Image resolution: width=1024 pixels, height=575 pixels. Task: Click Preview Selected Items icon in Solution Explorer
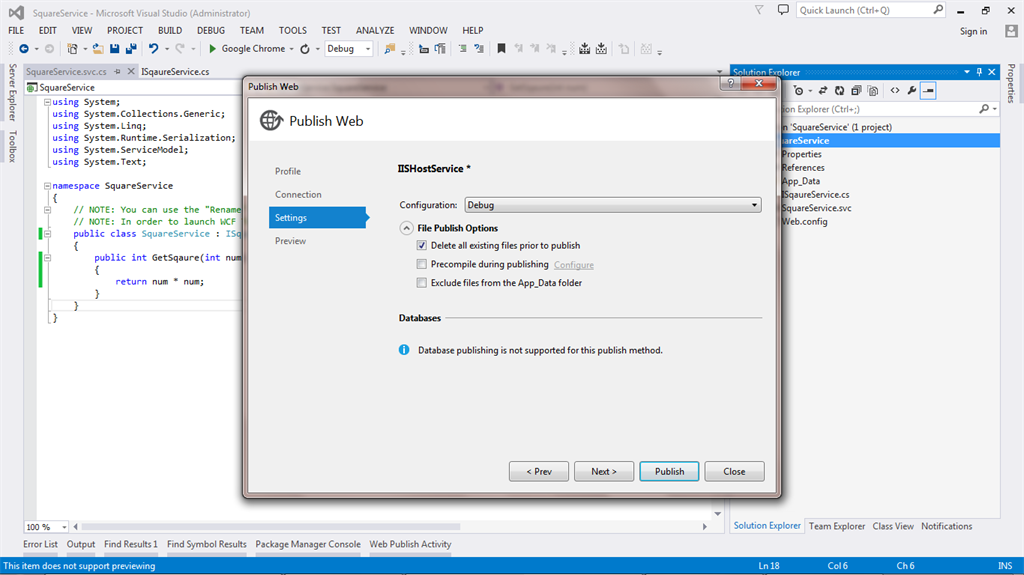click(928, 91)
